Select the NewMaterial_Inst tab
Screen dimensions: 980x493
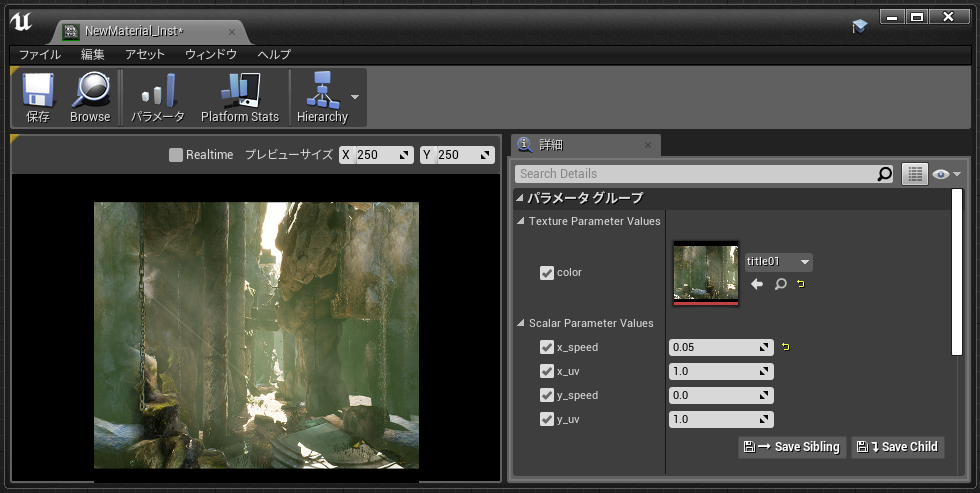point(148,31)
